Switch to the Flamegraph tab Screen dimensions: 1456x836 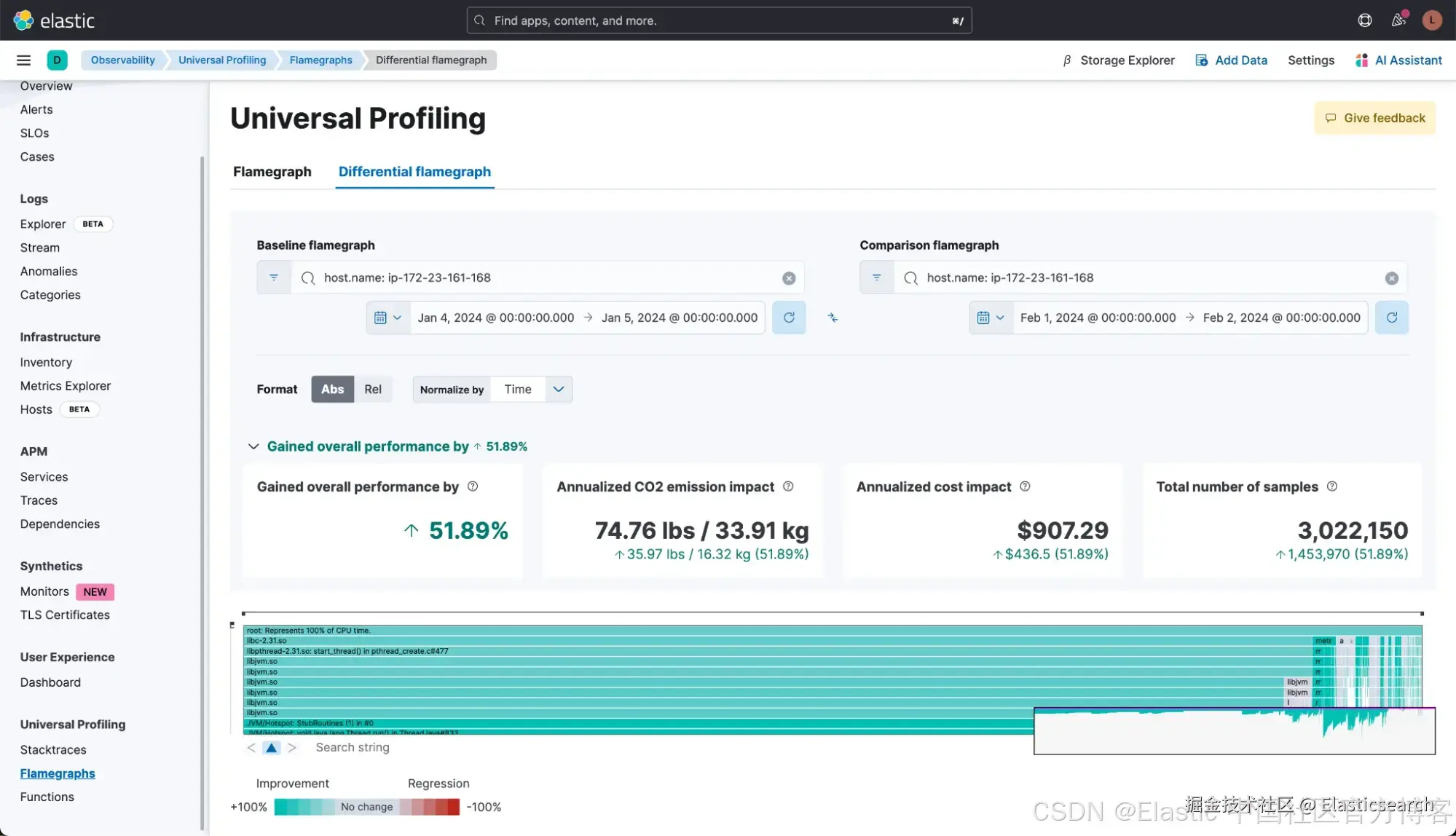pos(272,172)
